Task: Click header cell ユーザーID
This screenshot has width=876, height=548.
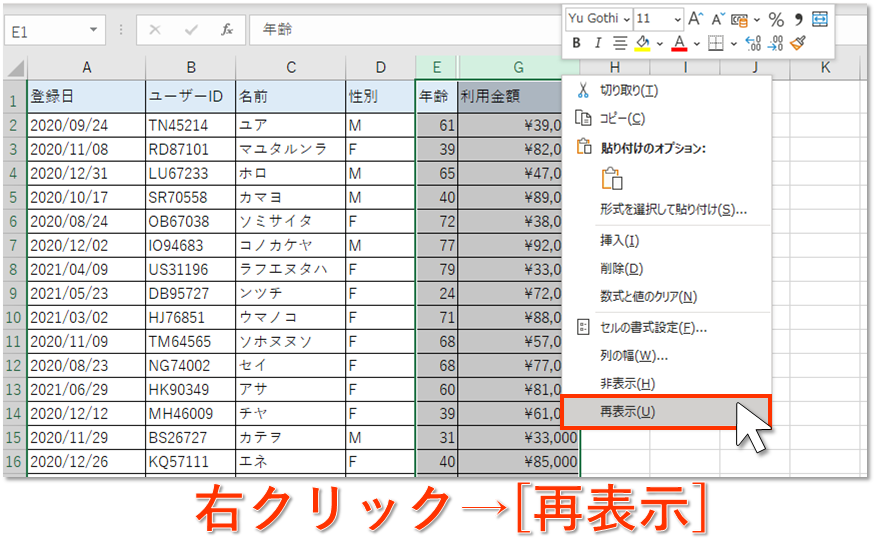Action: point(191,97)
